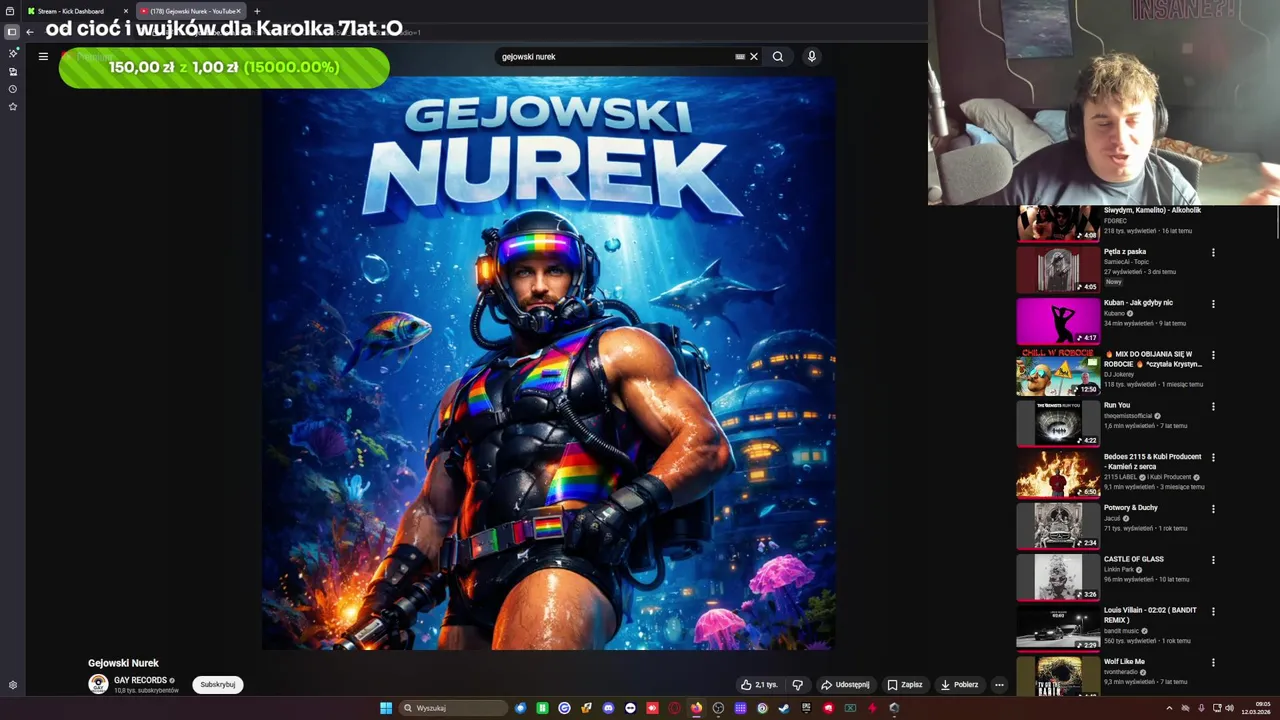1280x720 pixels.
Task: Open sidebar settings gear icon
Action: [x=13, y=685]
